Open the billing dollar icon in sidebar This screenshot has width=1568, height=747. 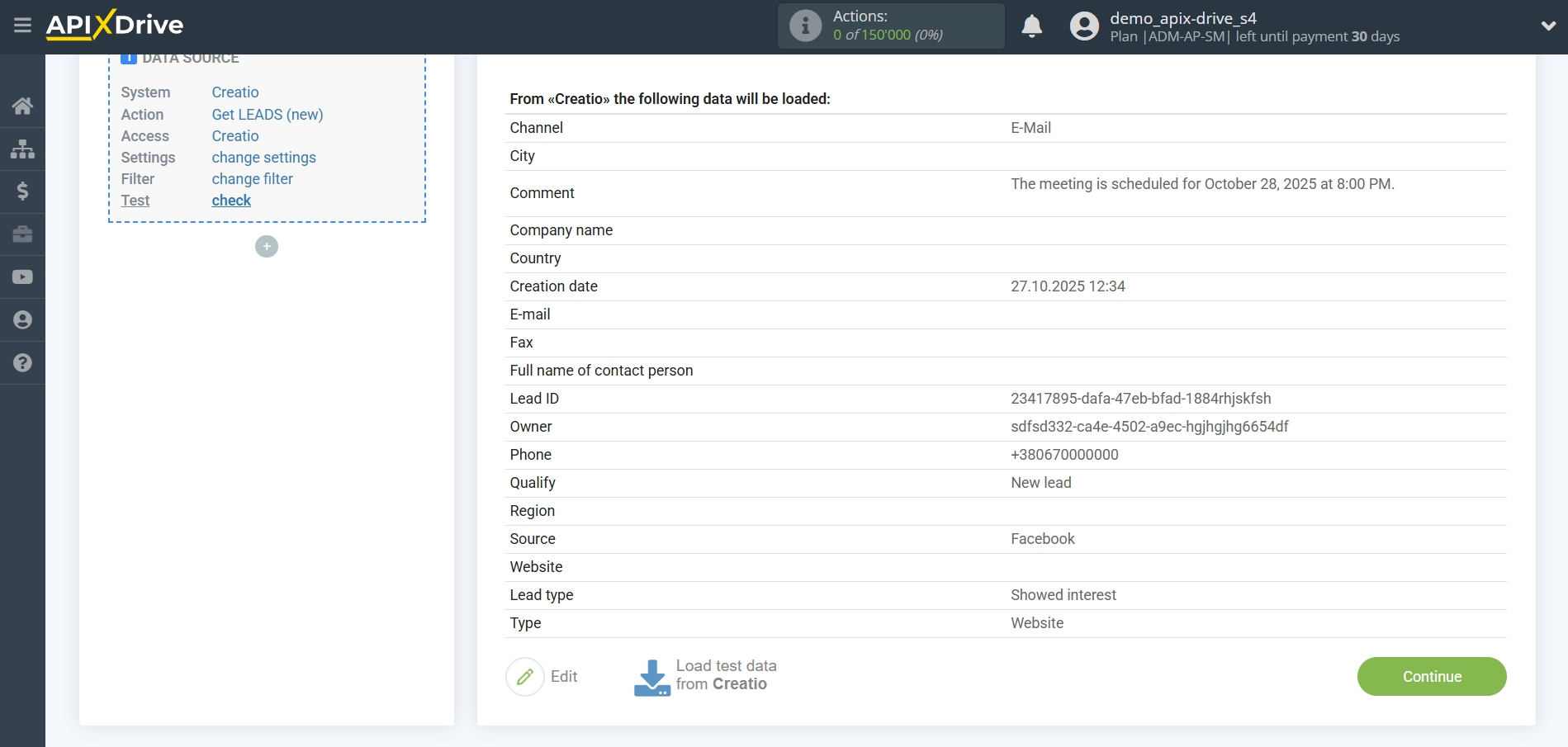22,191
